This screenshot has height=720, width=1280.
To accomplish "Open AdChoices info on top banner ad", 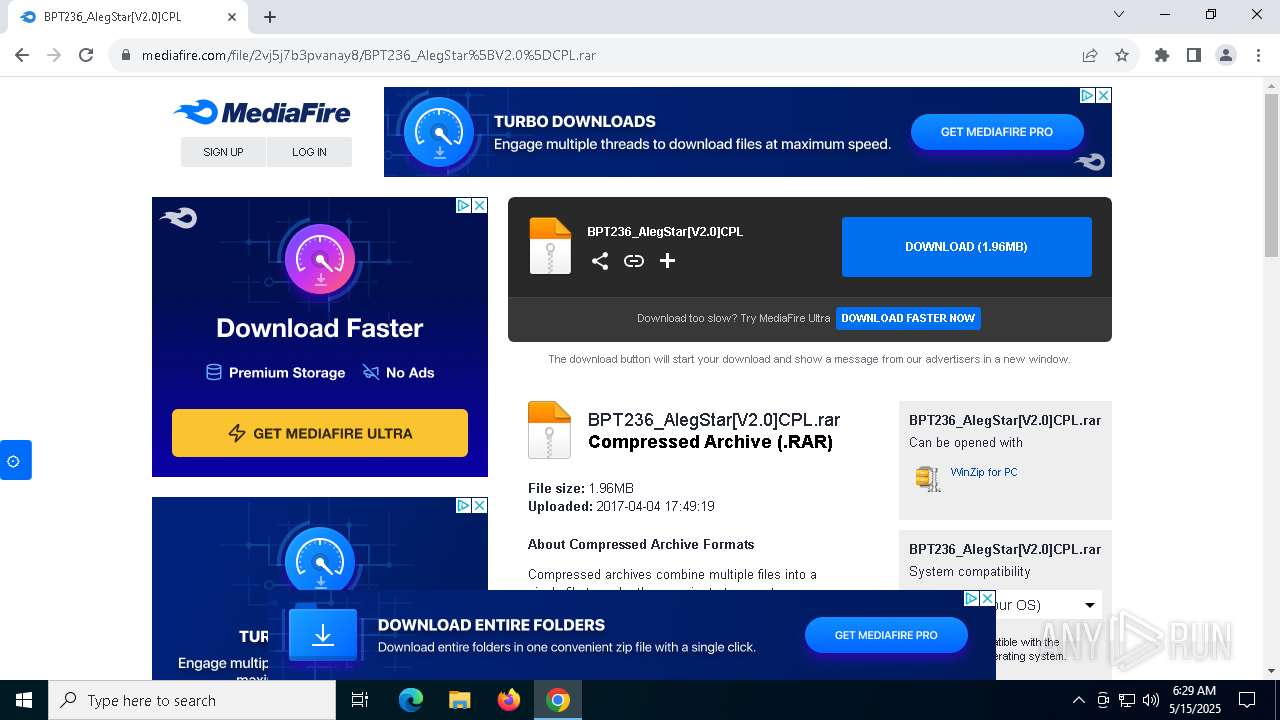I will point(1088,95).
